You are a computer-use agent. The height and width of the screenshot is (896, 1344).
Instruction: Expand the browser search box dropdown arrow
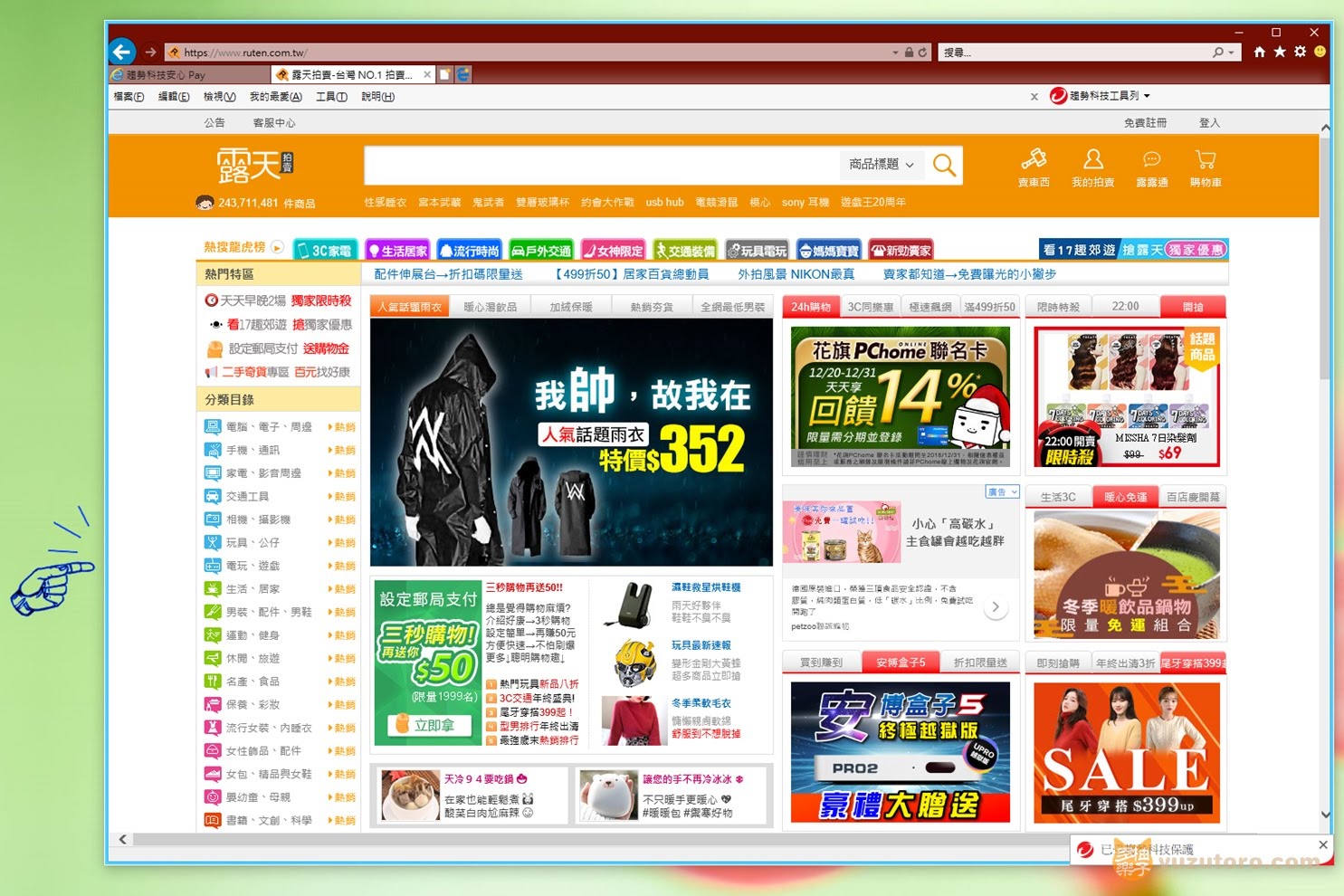[x=1232, y=52]
